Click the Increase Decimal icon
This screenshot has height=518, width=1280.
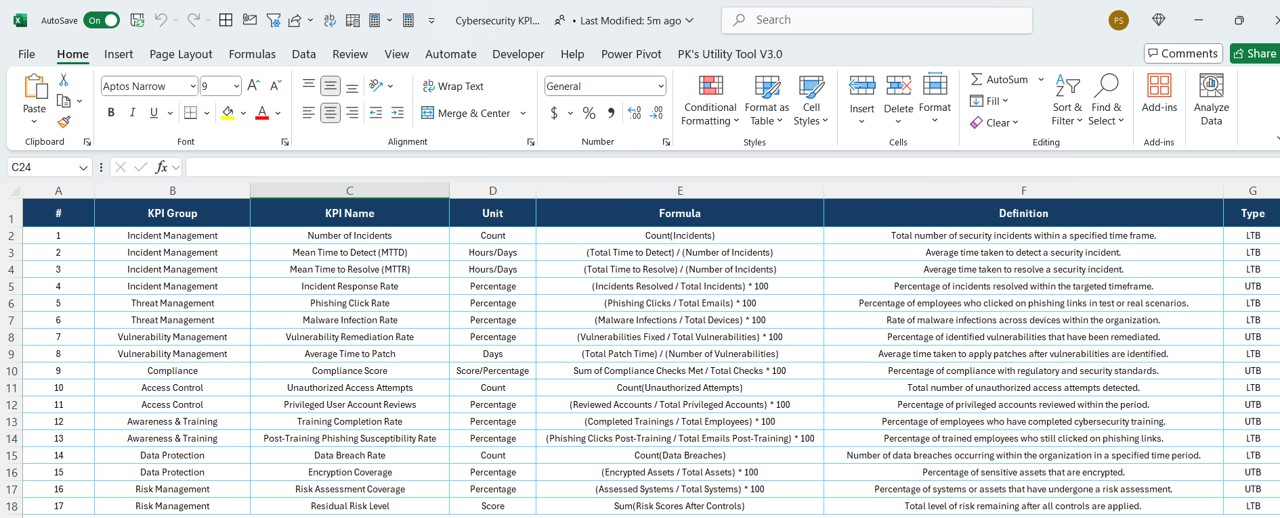click(635, 113)
